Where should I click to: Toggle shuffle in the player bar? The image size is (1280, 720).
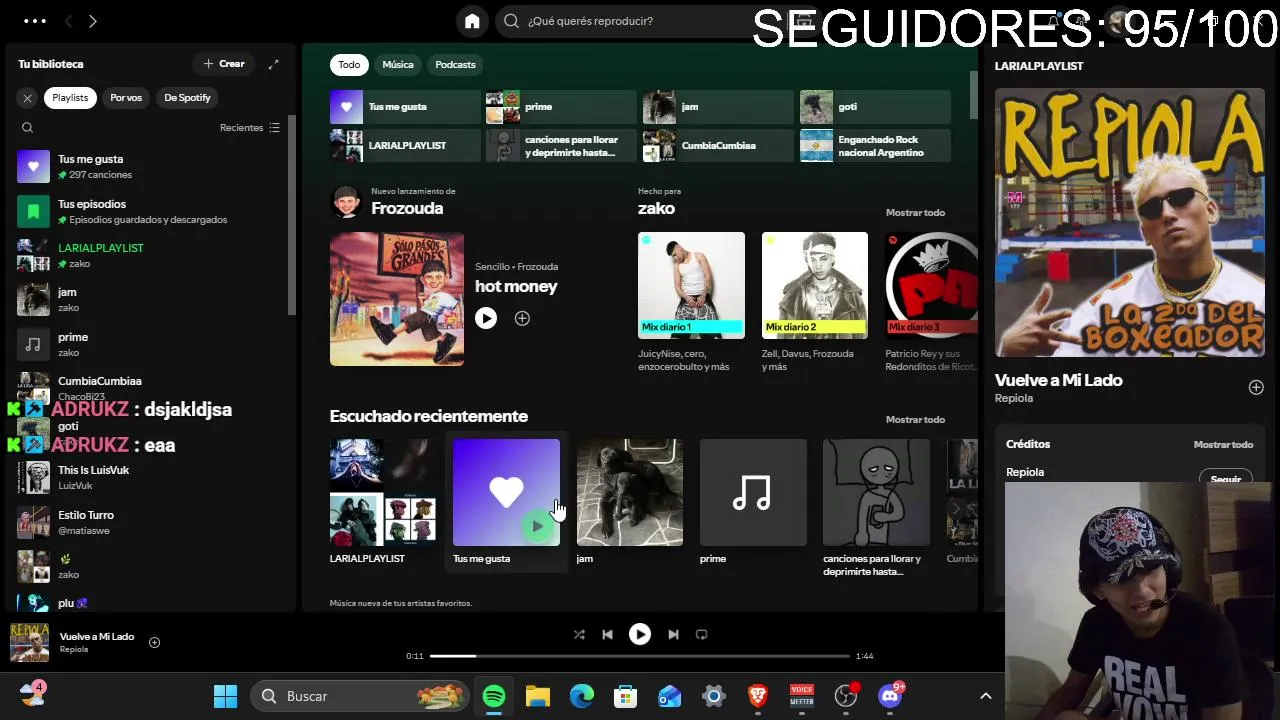tap(579, 635)
